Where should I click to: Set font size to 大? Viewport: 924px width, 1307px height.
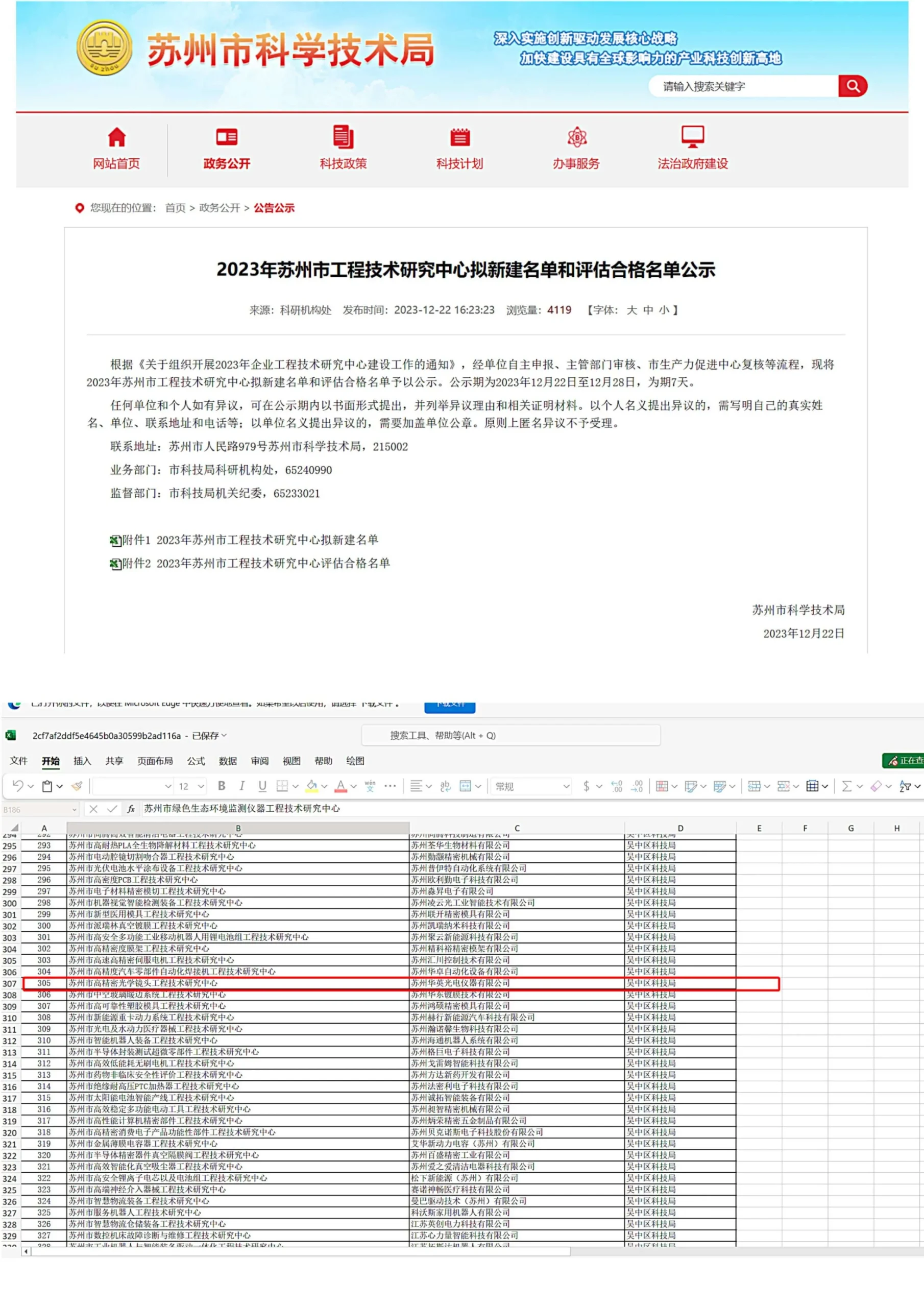tap(631, 310)
